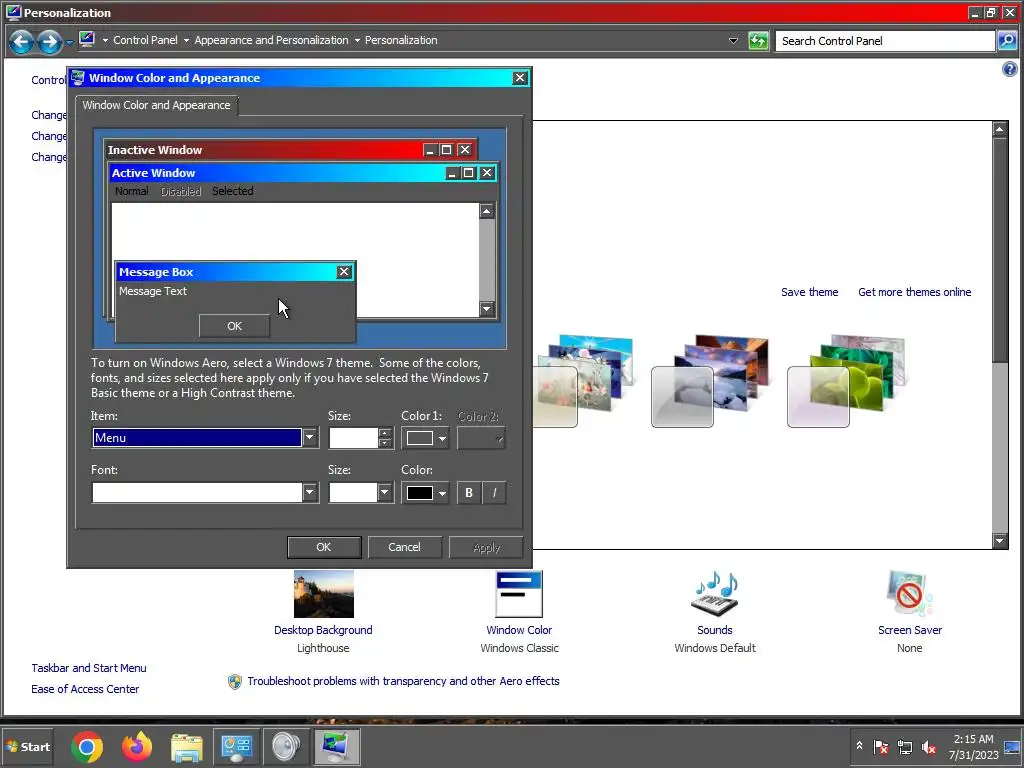This screenshot has width=1024, height=768.
Task: Expand the font Size dropdown
Action: pyautogui.click(x=384, y=492)
